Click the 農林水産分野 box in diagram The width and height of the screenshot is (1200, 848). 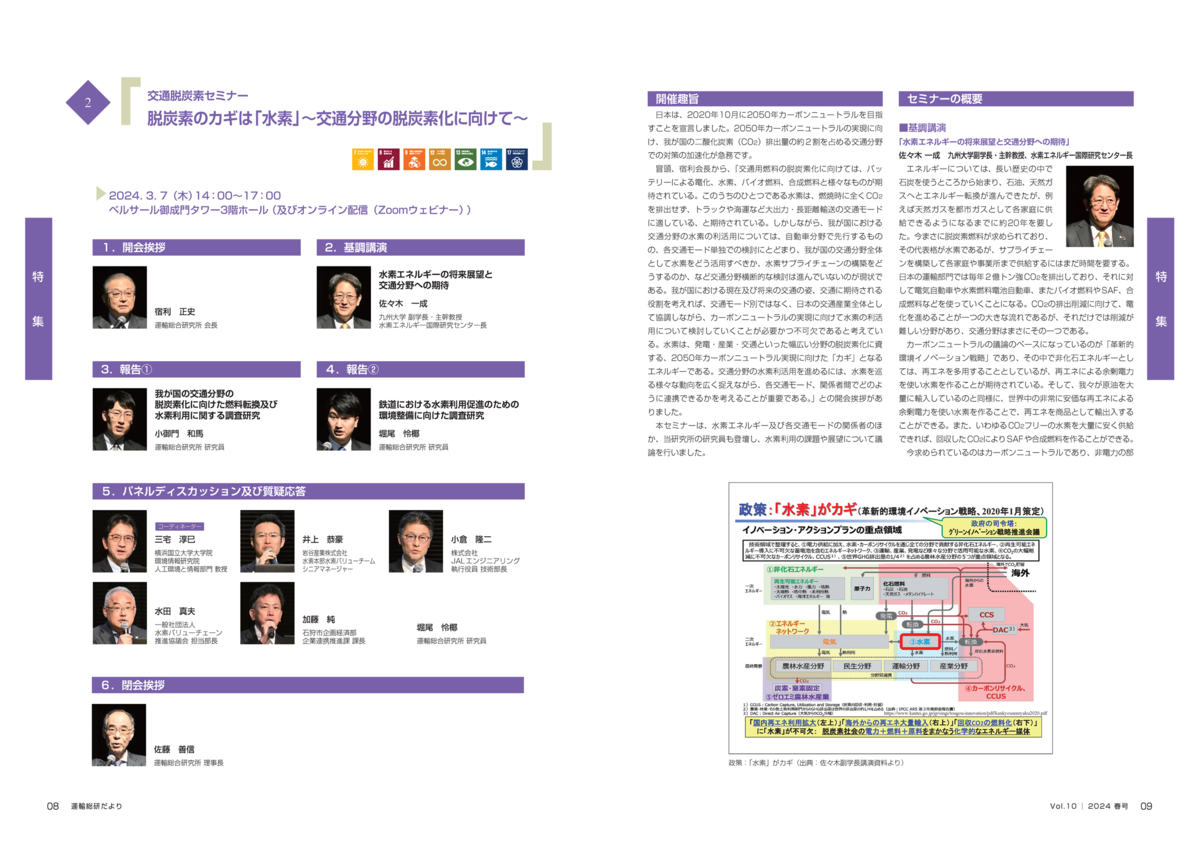(x=801, y=665)
